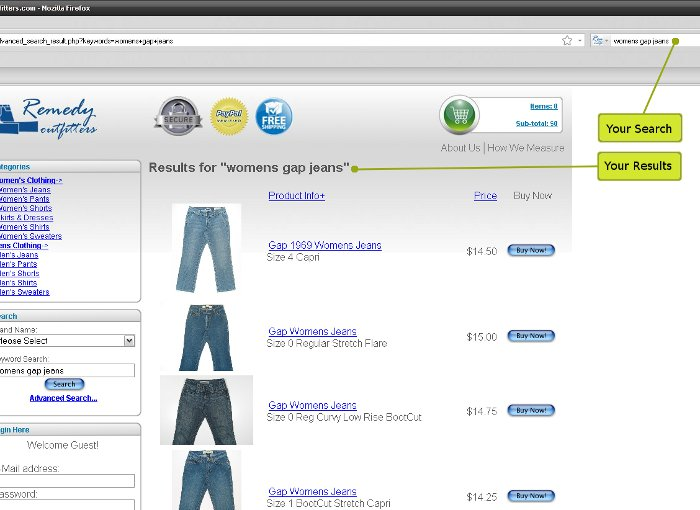Open the Sub-total cart link
Screen dimensions: 700x510
[x=537, y=123]
